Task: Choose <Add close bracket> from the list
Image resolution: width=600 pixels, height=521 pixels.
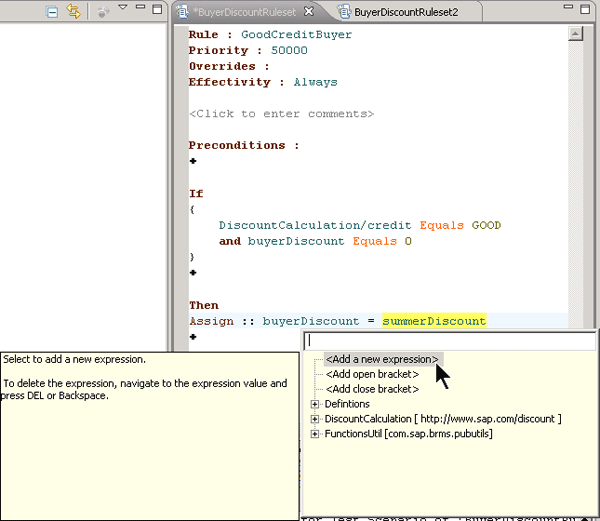Action: click(372, 389)
